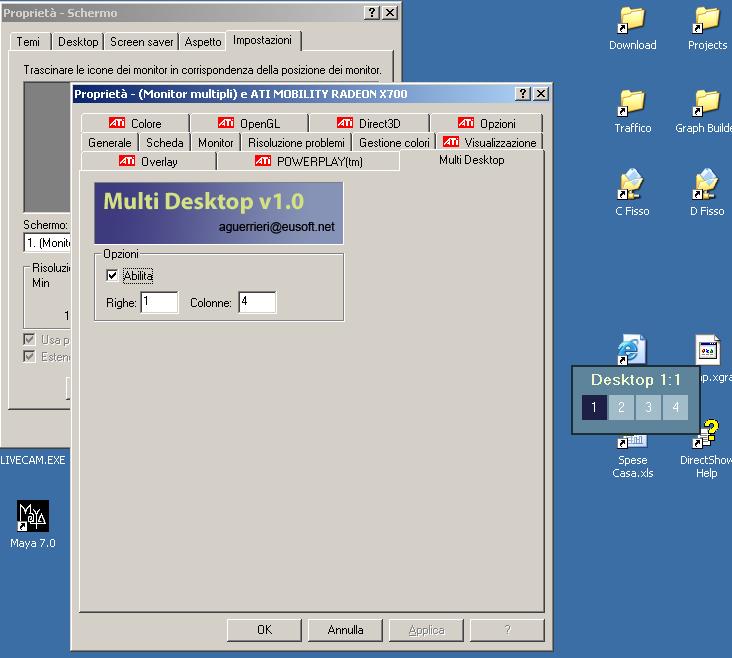This screenshot has width=732, height=658.
Task: Switch to desktop 2 in Desktop switcher
Action: [621, 407]
